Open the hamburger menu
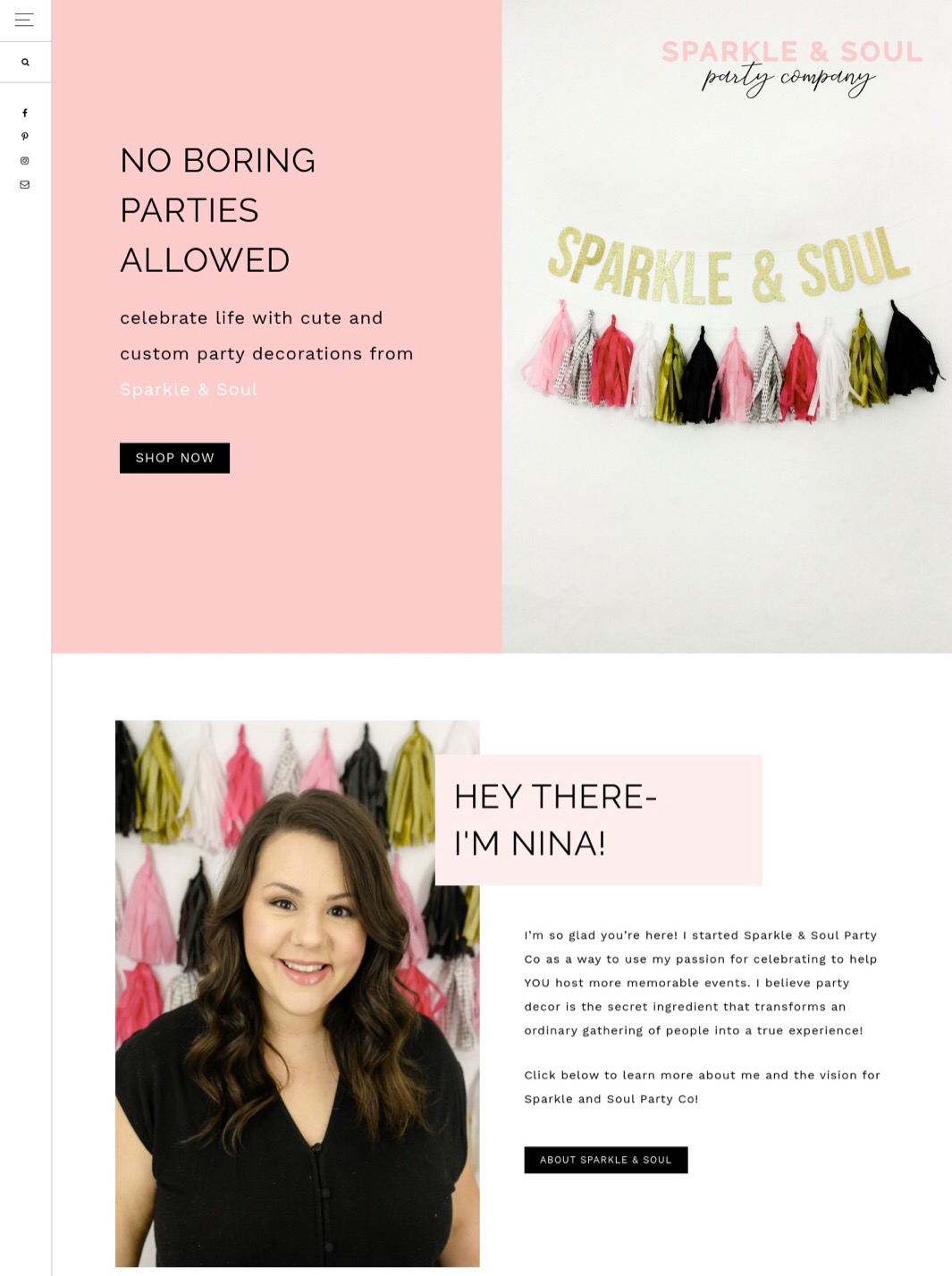 coord(24,20)
